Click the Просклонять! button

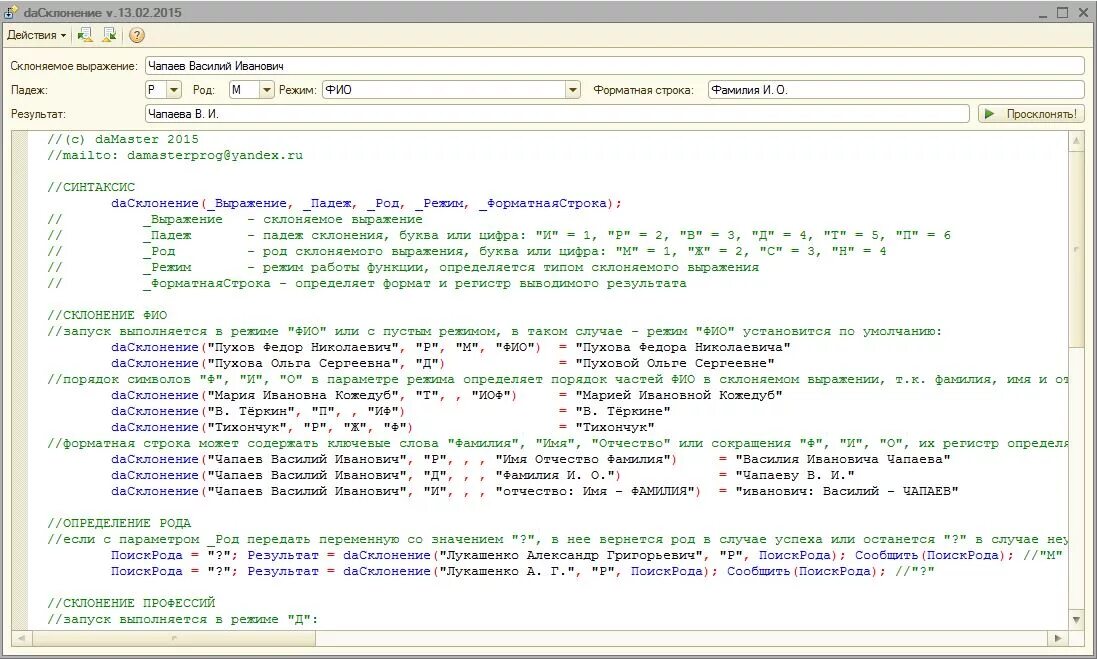click(1031, 113)
